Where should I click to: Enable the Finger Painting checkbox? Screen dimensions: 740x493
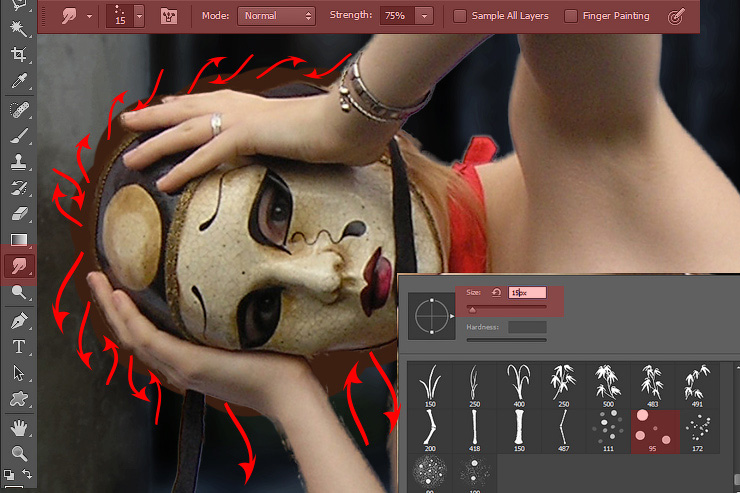(570, 16)
